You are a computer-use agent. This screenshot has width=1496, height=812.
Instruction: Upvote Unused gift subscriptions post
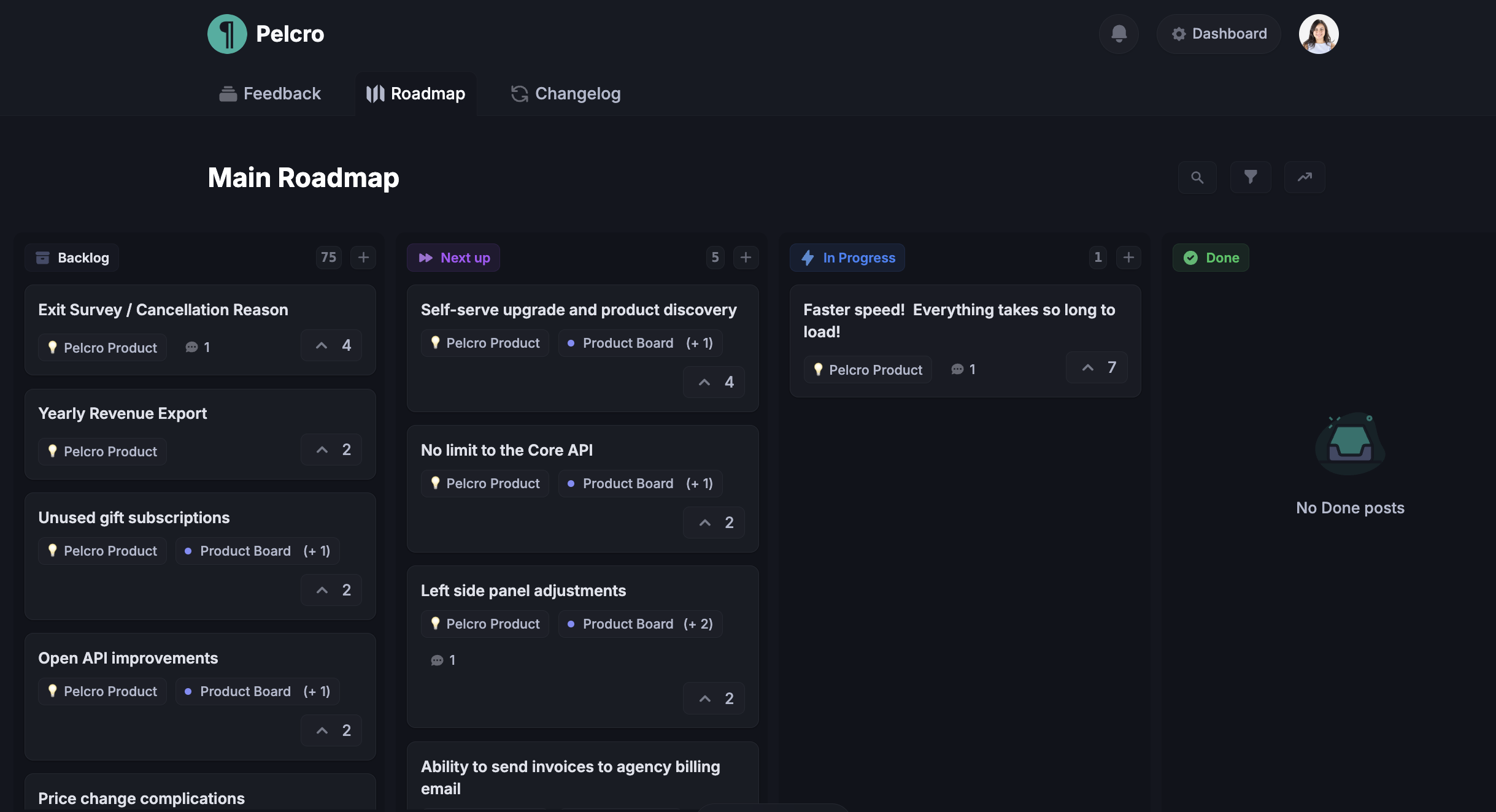(331, 590)
